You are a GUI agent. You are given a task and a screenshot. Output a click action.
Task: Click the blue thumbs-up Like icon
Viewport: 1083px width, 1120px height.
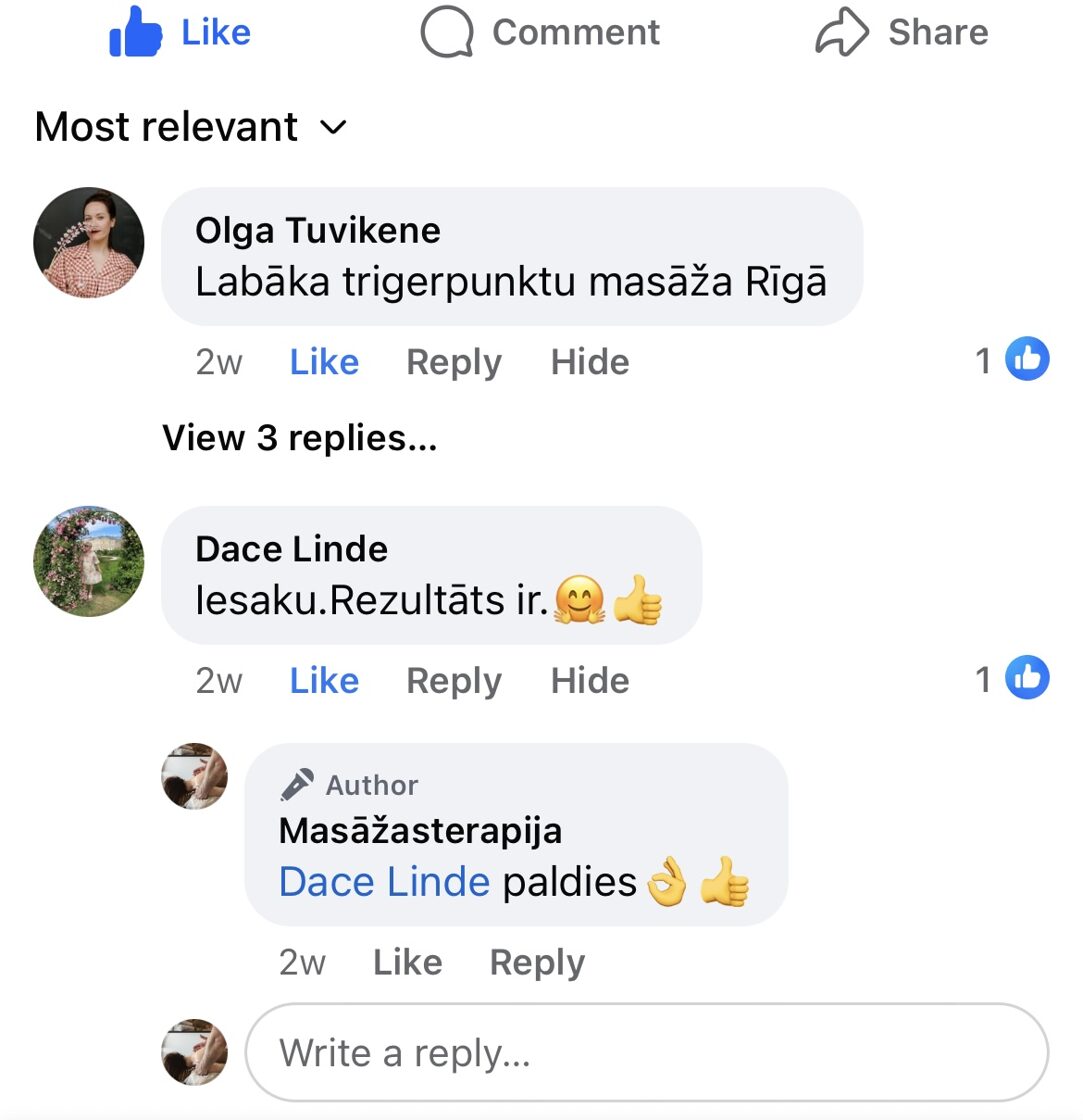[135, 33]
